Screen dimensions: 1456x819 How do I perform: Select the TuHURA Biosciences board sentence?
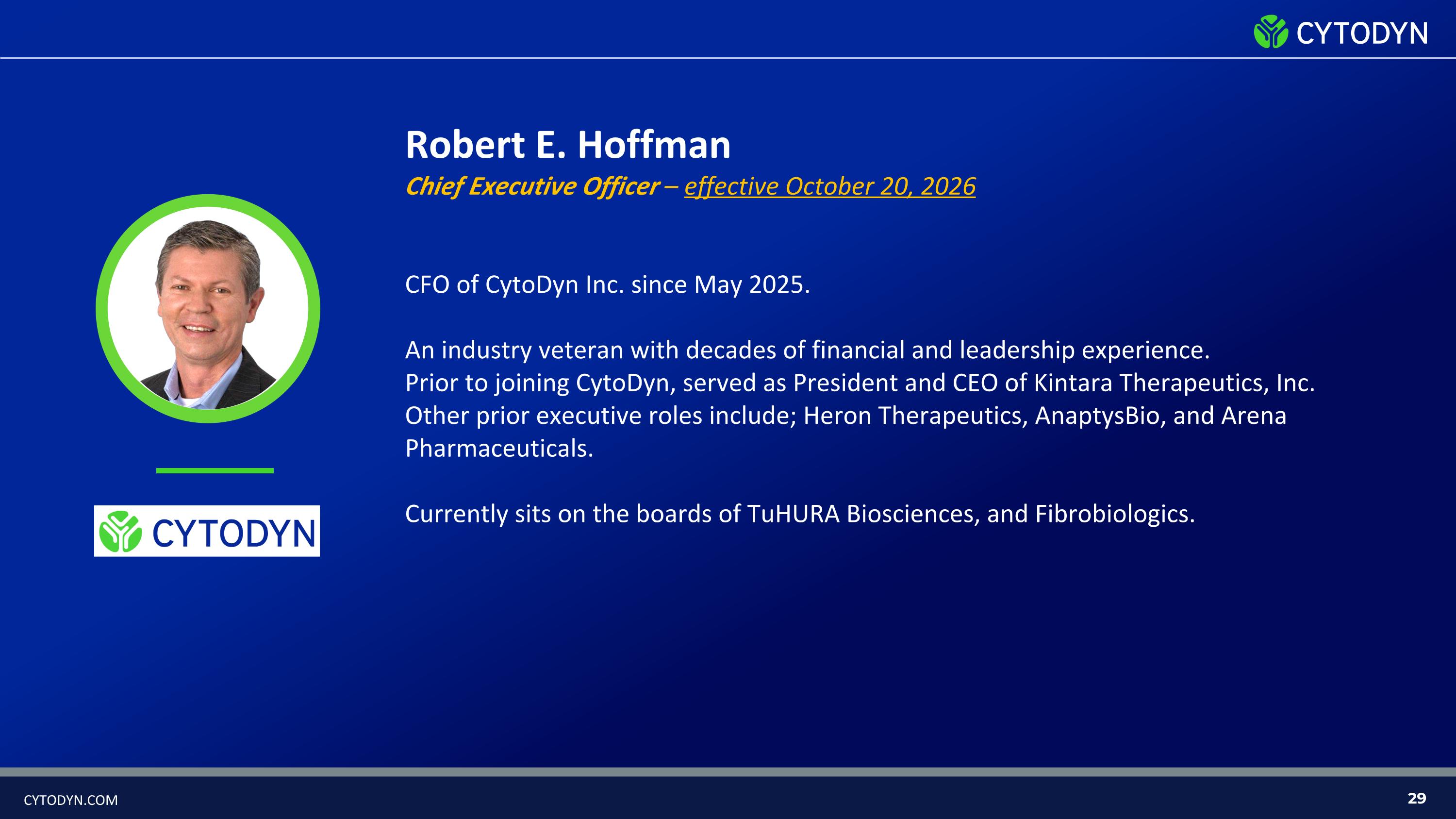pos(800,514)
